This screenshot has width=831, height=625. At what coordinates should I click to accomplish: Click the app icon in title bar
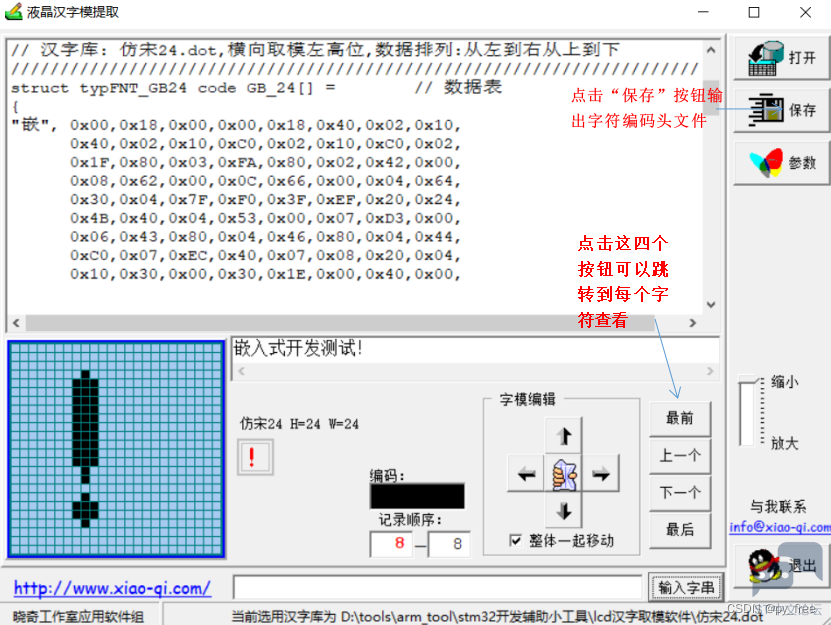[x=14, y=12]
